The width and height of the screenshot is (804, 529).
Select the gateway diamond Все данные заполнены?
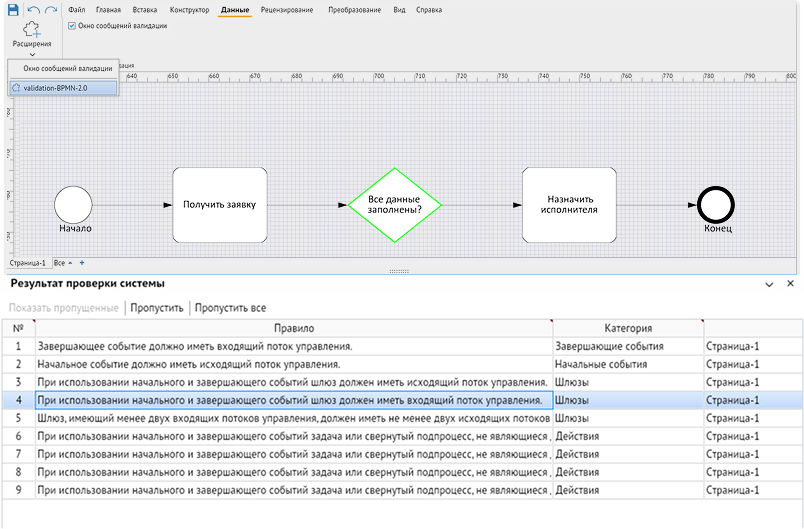pos(395,205)
